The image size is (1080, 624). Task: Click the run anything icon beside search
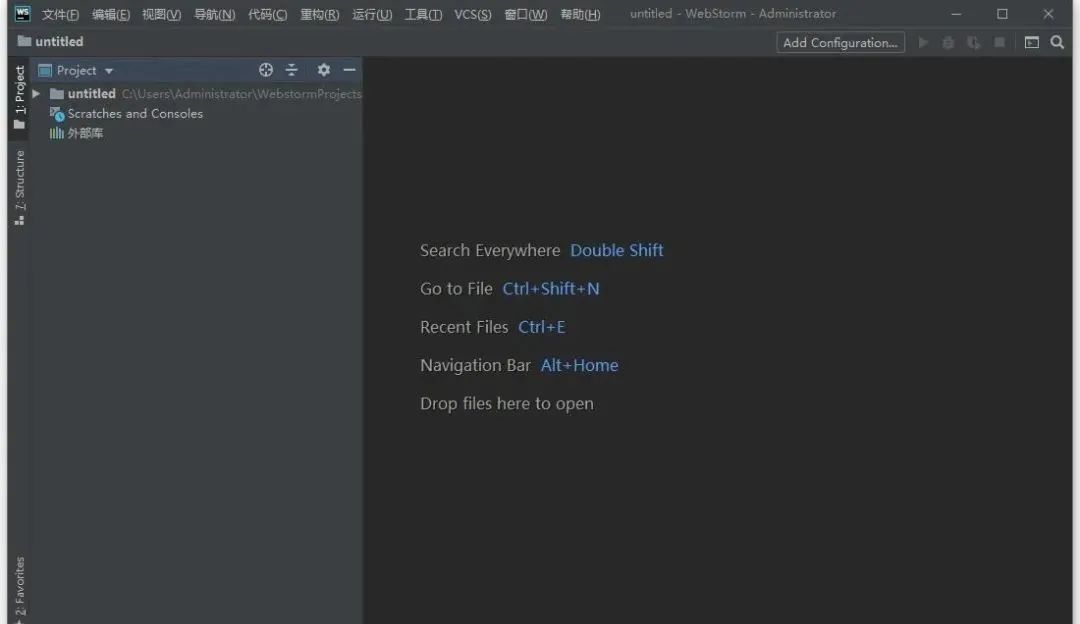1031,42
